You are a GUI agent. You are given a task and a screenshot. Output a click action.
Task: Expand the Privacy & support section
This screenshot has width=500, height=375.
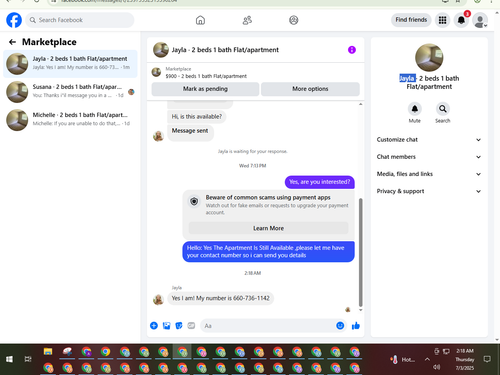coord(429,191)
